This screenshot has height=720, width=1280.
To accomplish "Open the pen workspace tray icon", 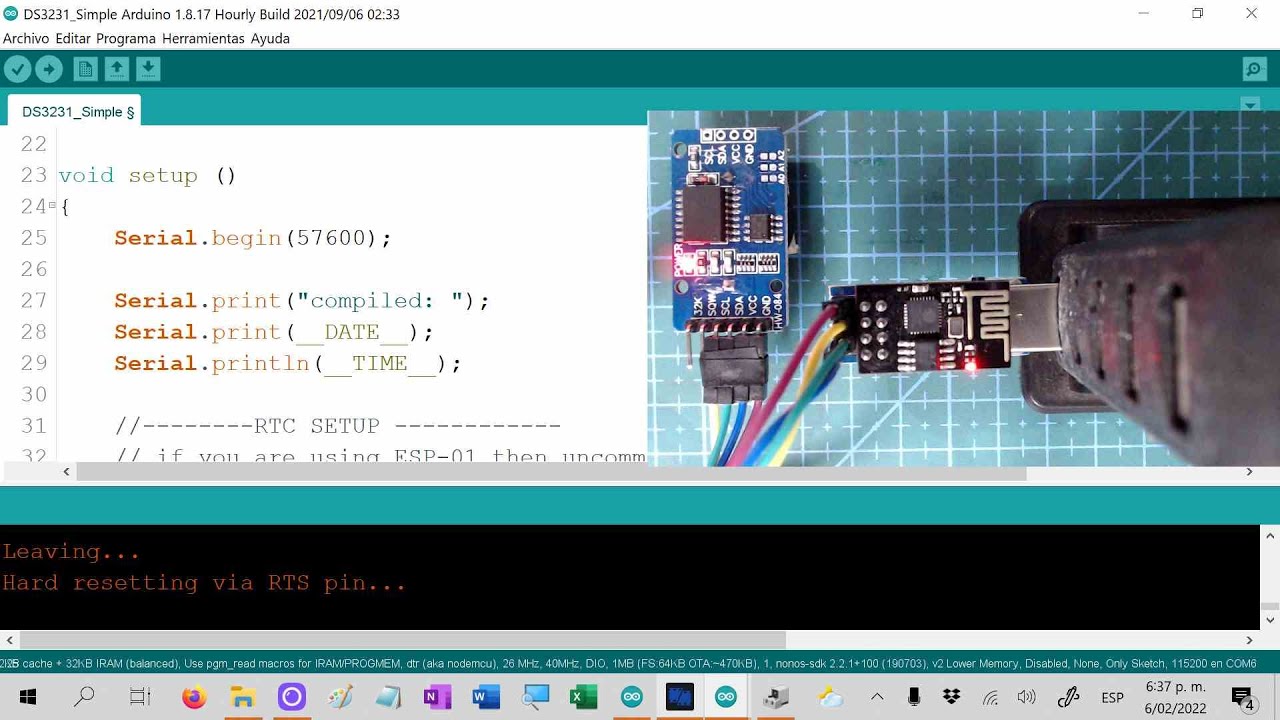I will coord(1069,697).
